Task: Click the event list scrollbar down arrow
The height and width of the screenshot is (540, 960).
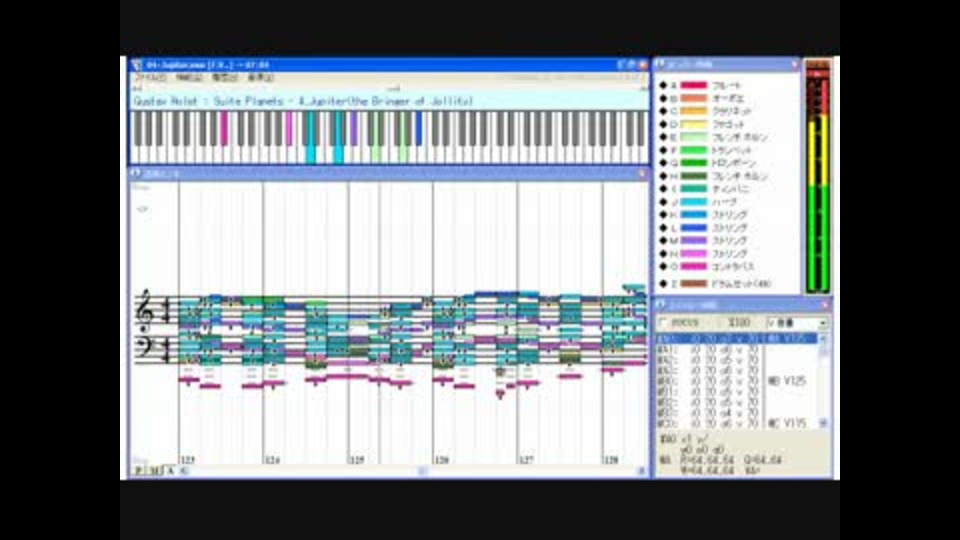Action: point(823,423)
